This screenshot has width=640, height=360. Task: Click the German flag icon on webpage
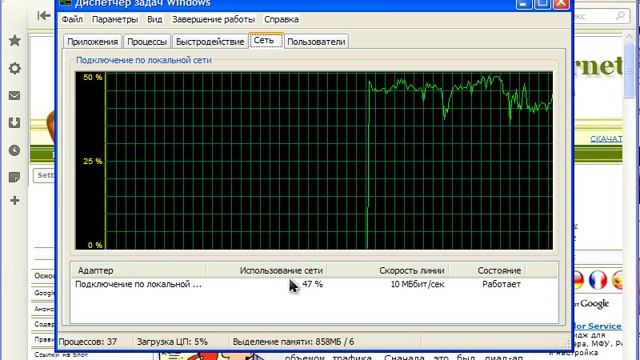[x=579, y=280]
